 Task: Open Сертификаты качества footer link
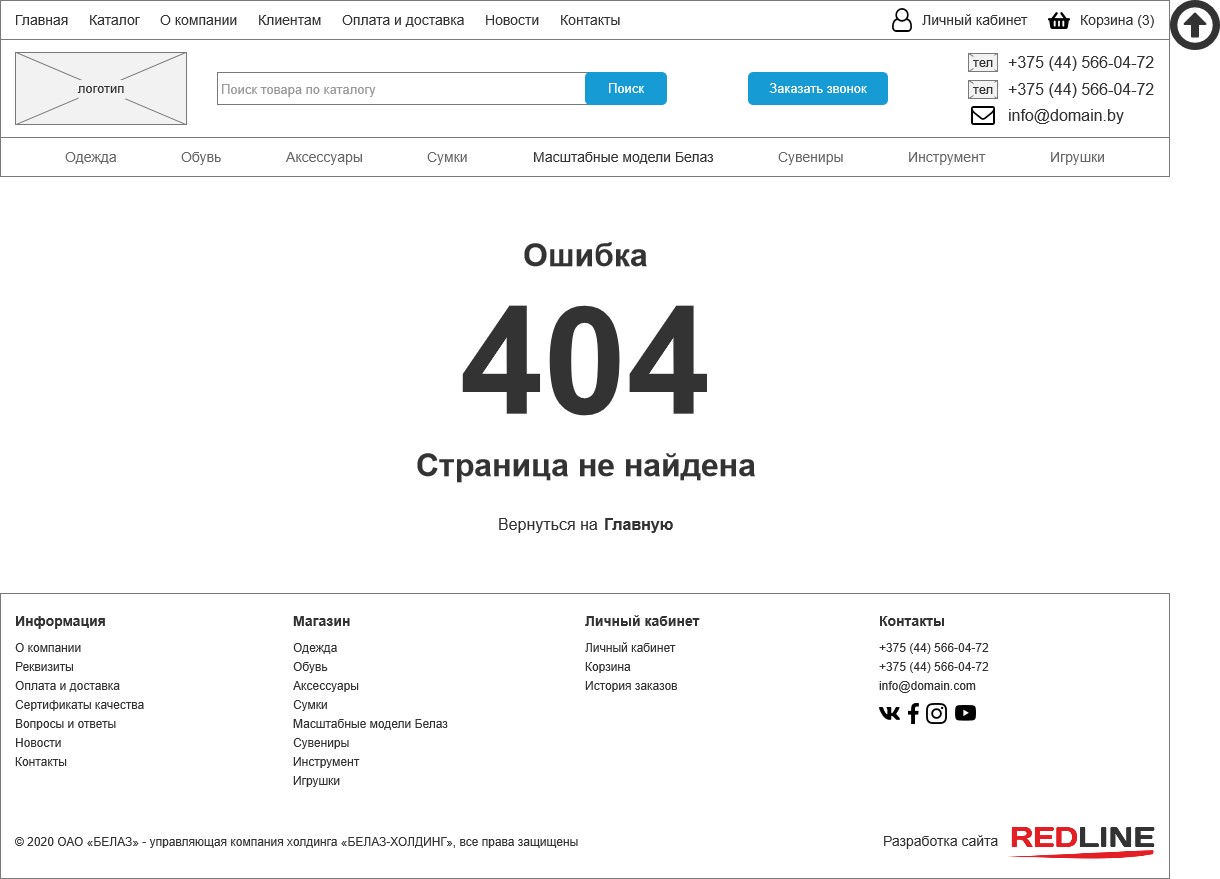[79, 705]
